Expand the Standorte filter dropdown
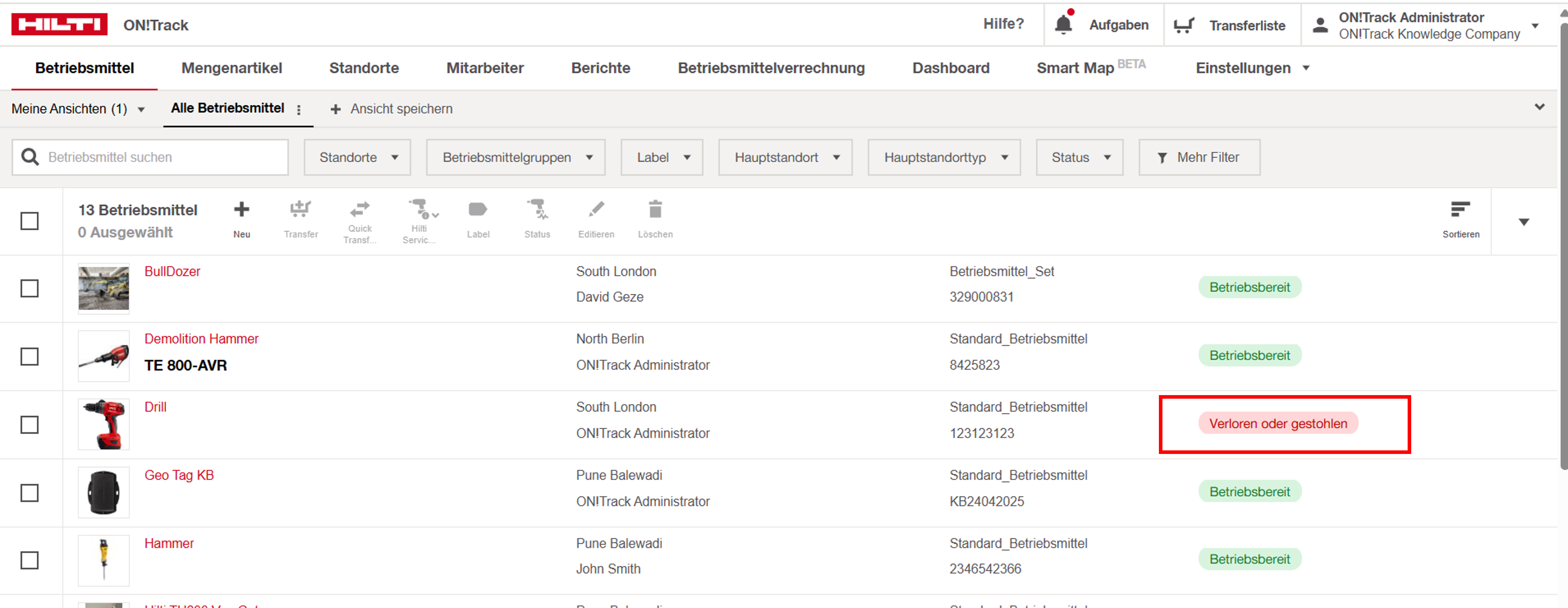Viewport: 1568px width, 608px height. (357, 158)
